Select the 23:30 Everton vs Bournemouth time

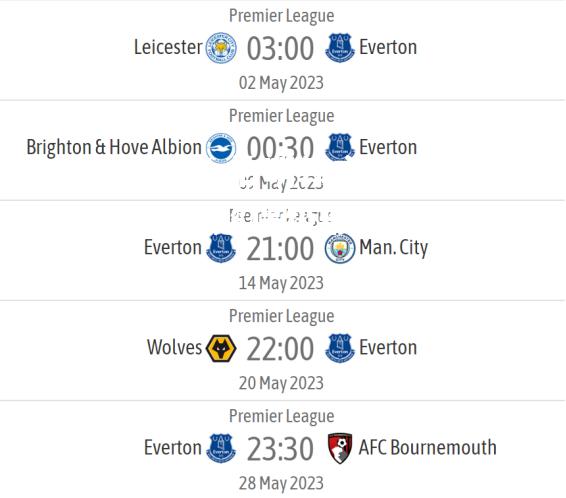pos(280,449)
